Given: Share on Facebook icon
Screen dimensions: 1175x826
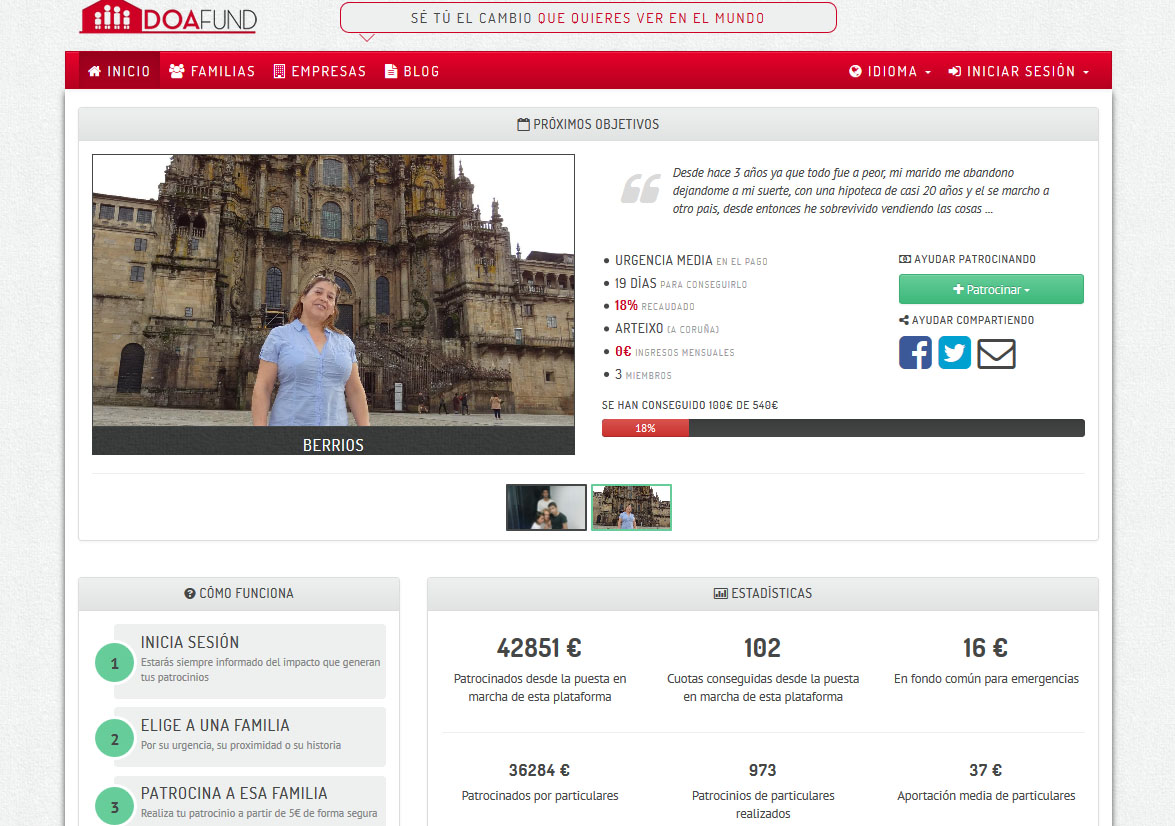Looking at the screenshot, I should [x=915, y=353].
